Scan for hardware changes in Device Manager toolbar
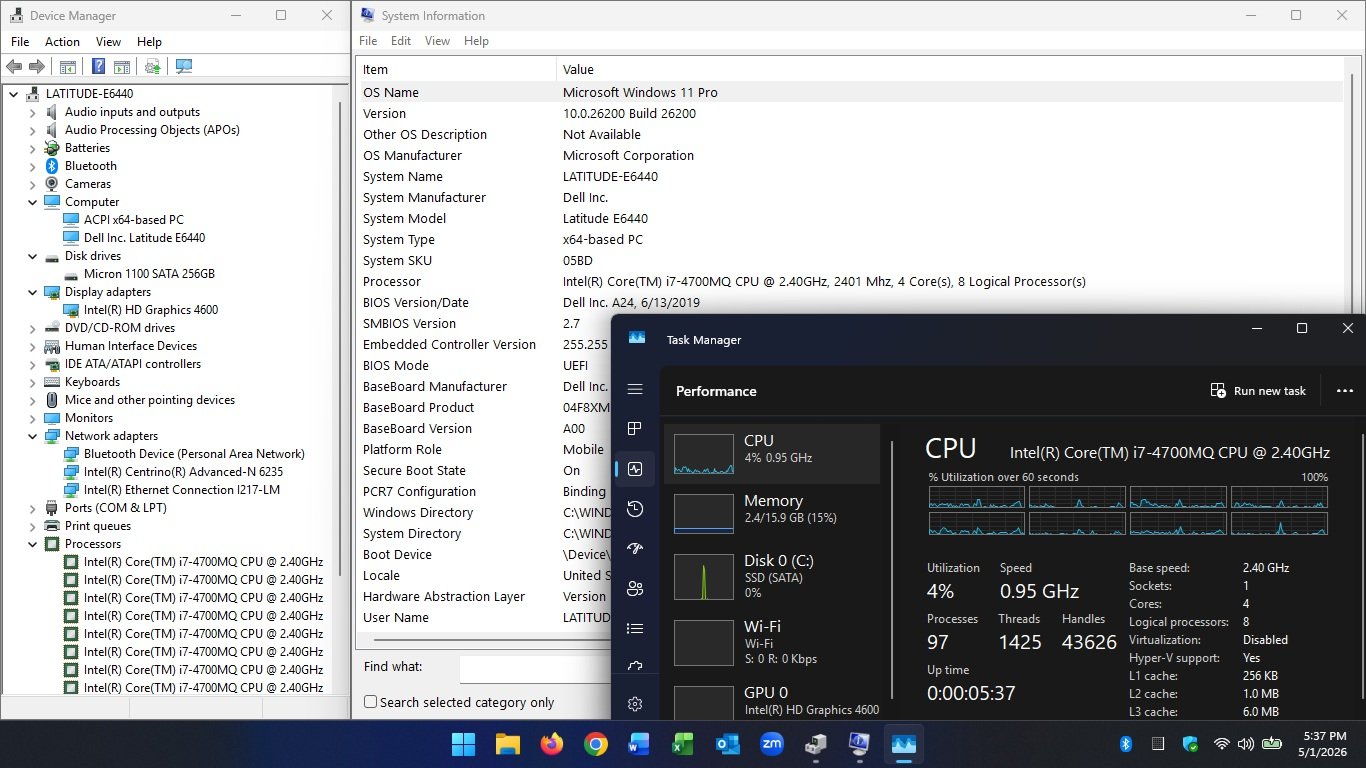 [183, 67]
